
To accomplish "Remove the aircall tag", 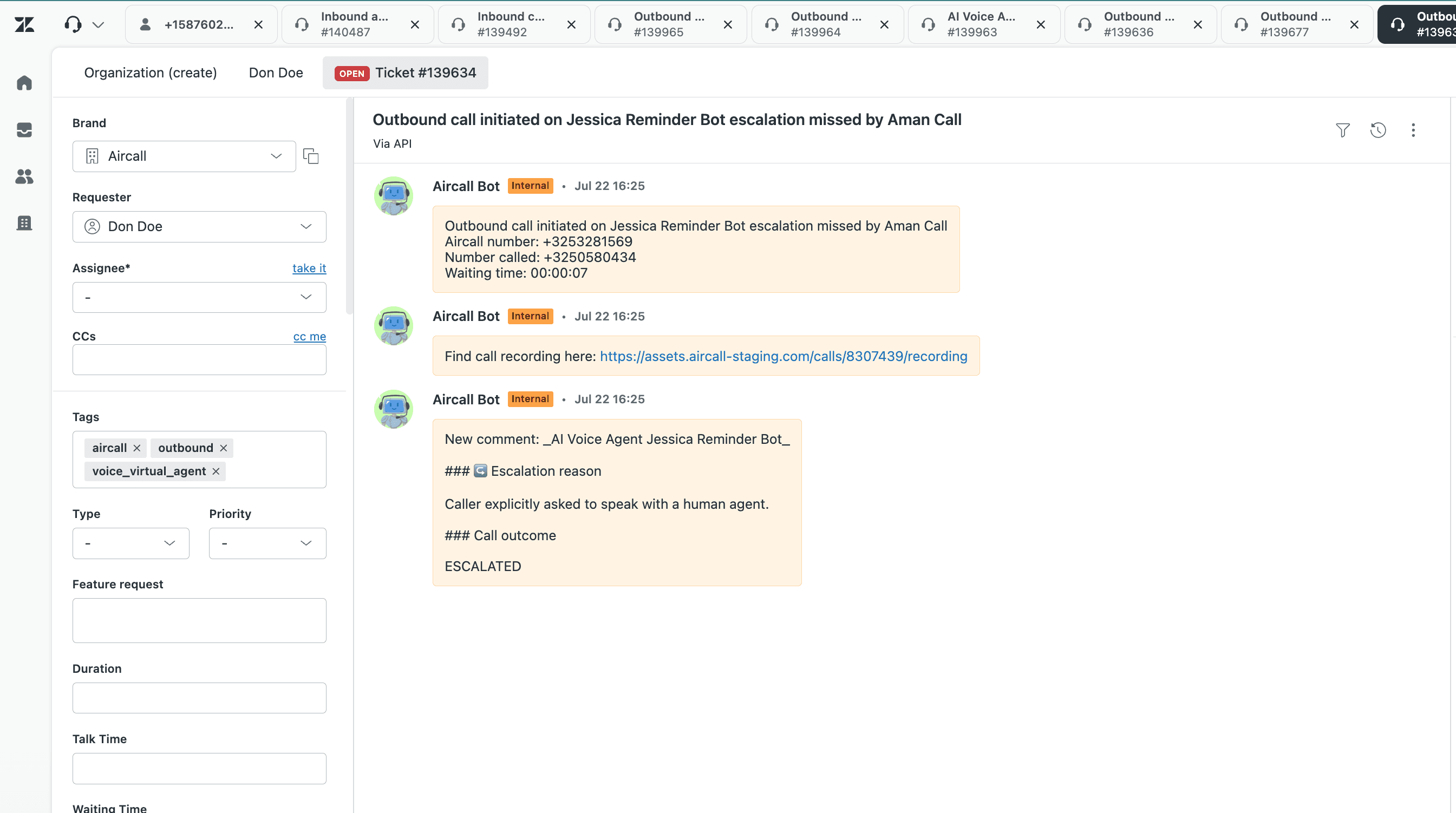I will [x=137, y=448].
